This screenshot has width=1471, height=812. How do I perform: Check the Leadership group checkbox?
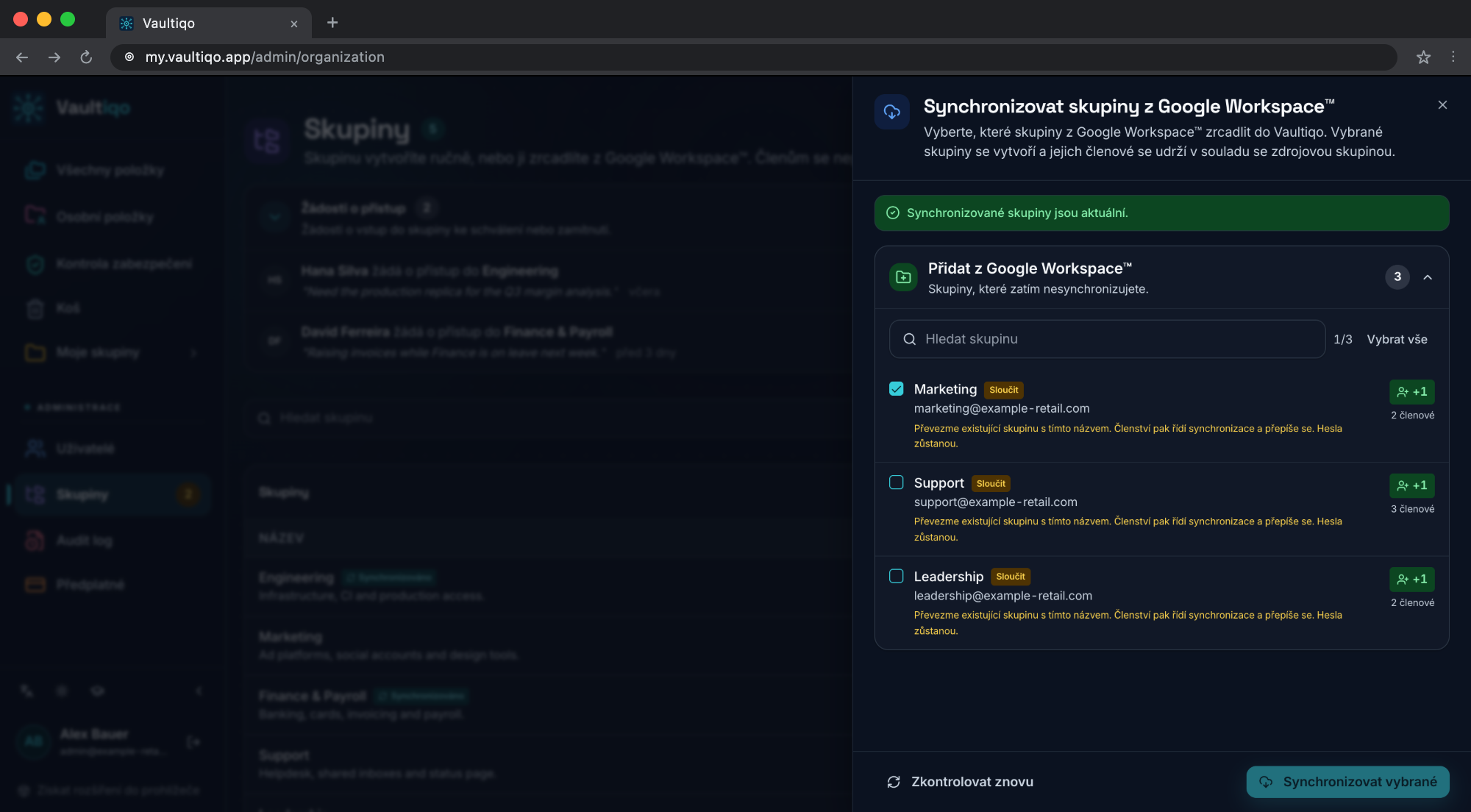pos(896,576)
